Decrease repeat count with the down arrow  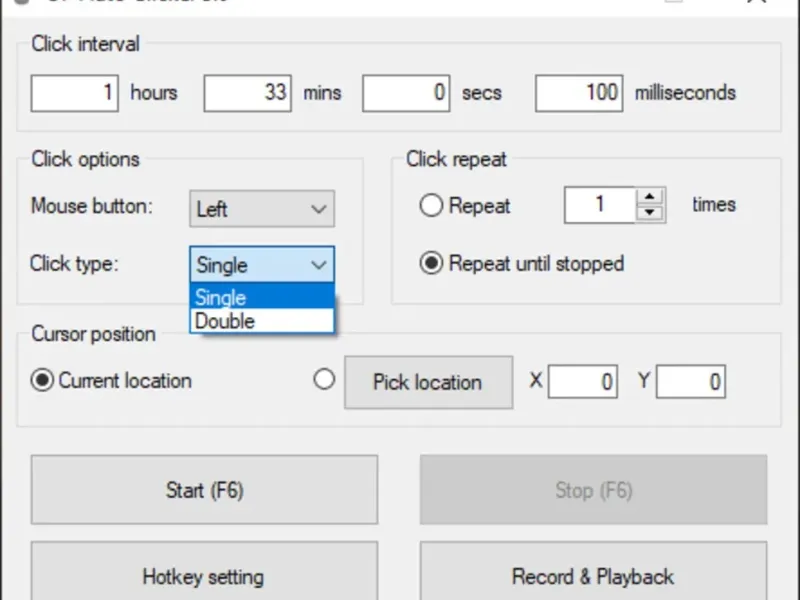click(x=651, y=213)
